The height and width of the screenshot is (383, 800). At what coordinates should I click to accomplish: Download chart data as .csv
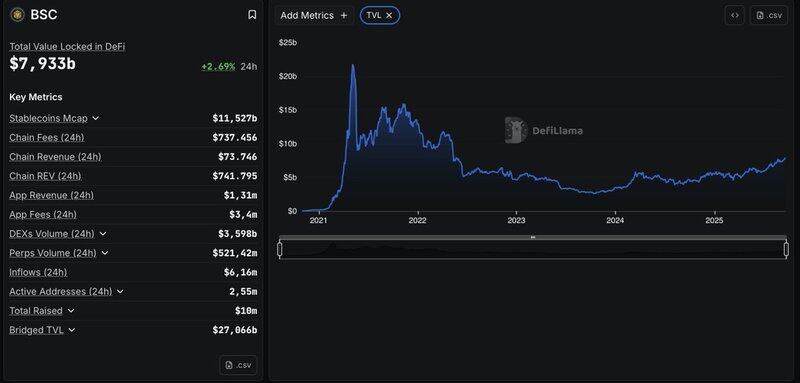pos(769,15)
